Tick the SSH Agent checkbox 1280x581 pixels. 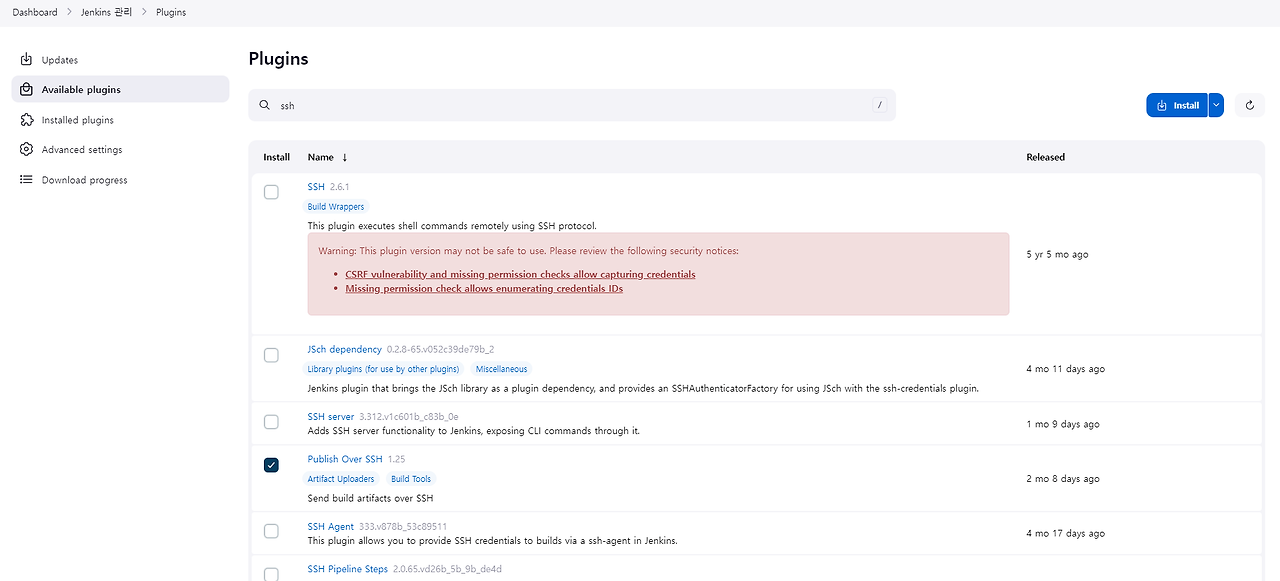coord(271,531)
